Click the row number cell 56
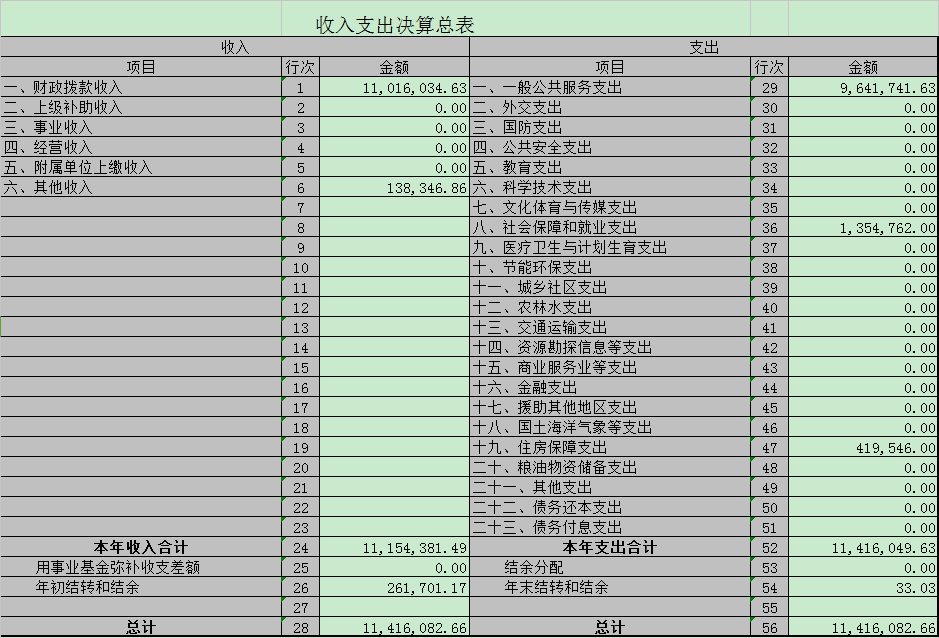939x638 pixels. tap(770, 627)
